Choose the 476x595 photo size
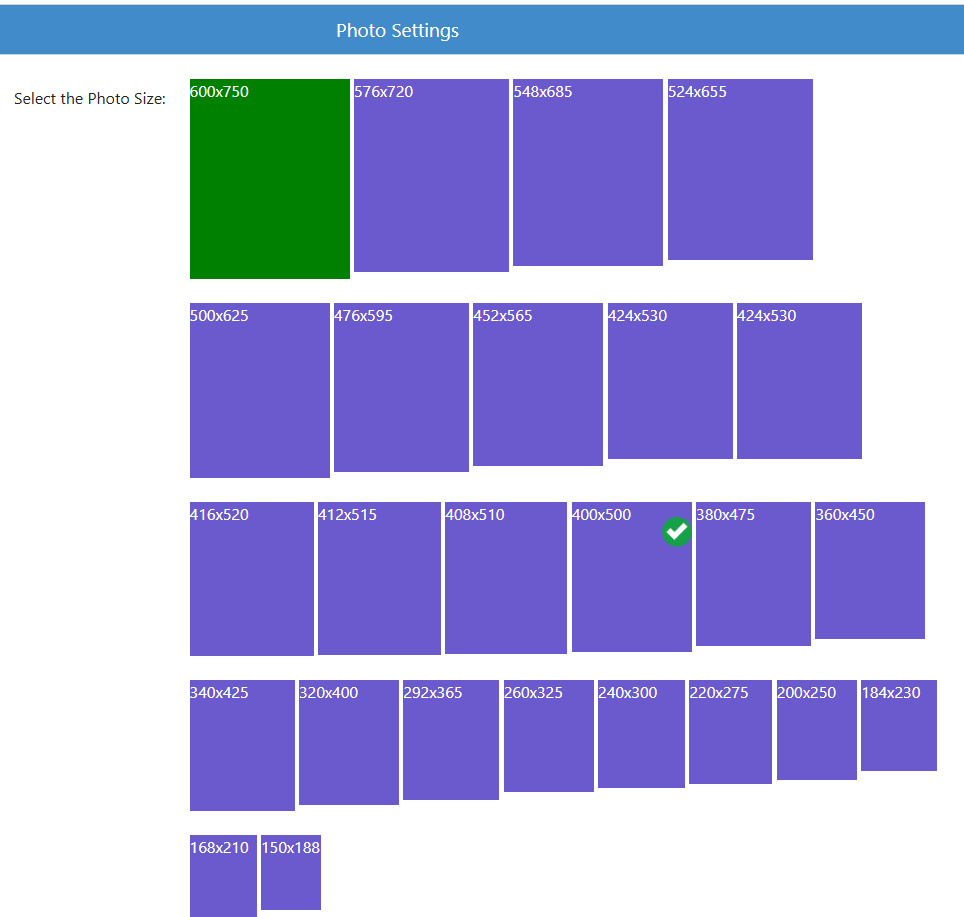Viewport: 964px width, 917px height. (x=401, y=387)
